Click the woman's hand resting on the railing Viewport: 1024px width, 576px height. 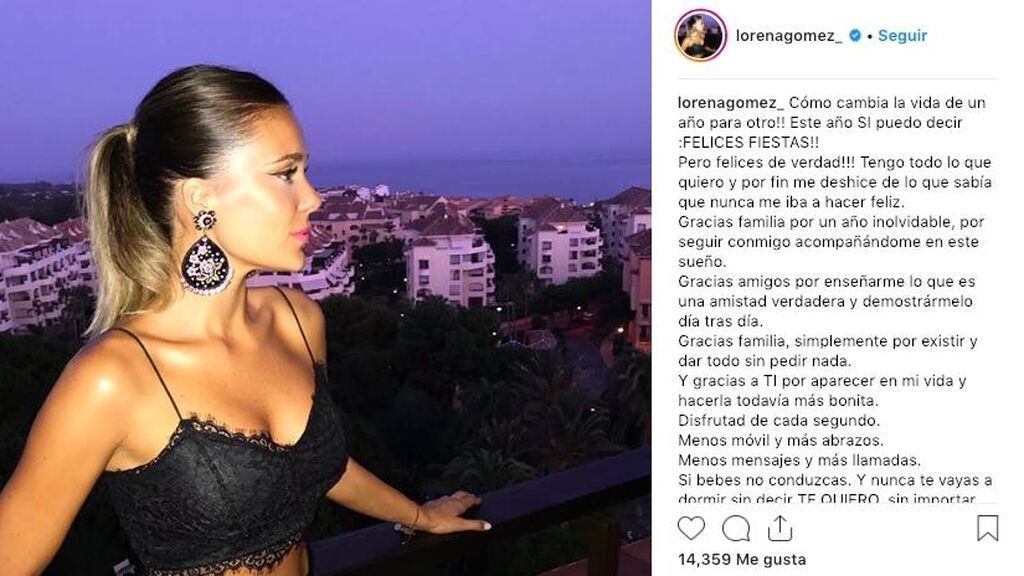pyautogui.click(x=451, y=513)
